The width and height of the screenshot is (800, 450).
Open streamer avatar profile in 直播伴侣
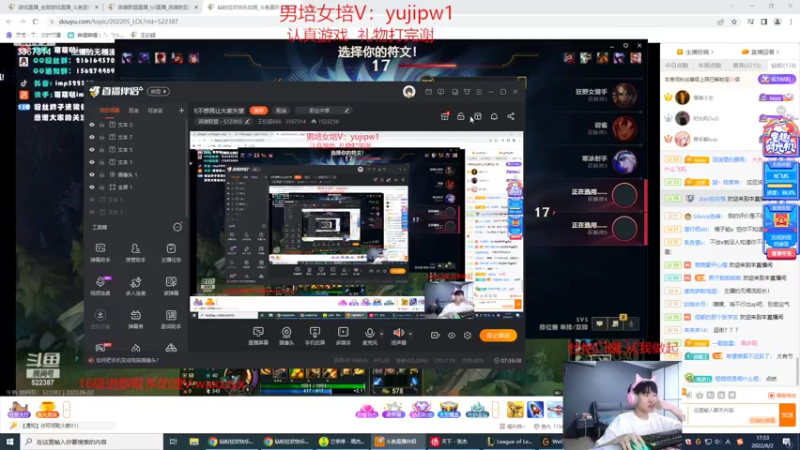pos(409,92)
